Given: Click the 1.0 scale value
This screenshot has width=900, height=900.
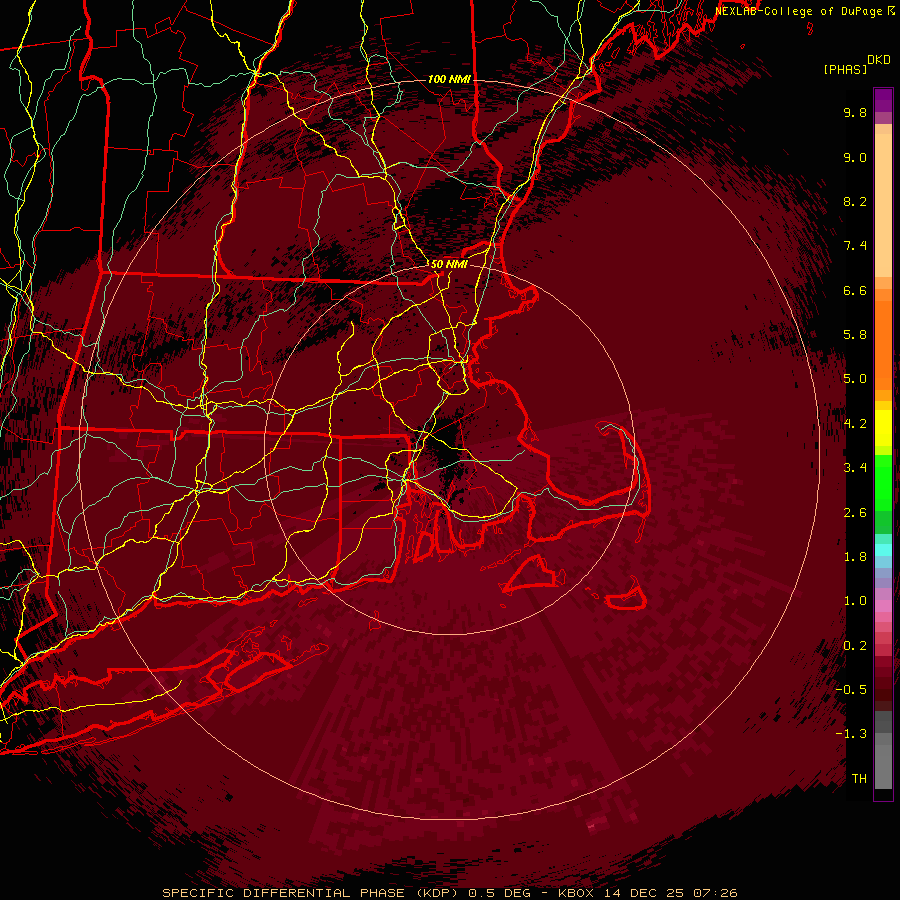Looking at the screenshot, I should pyautogui.click(x=855, y=601).
